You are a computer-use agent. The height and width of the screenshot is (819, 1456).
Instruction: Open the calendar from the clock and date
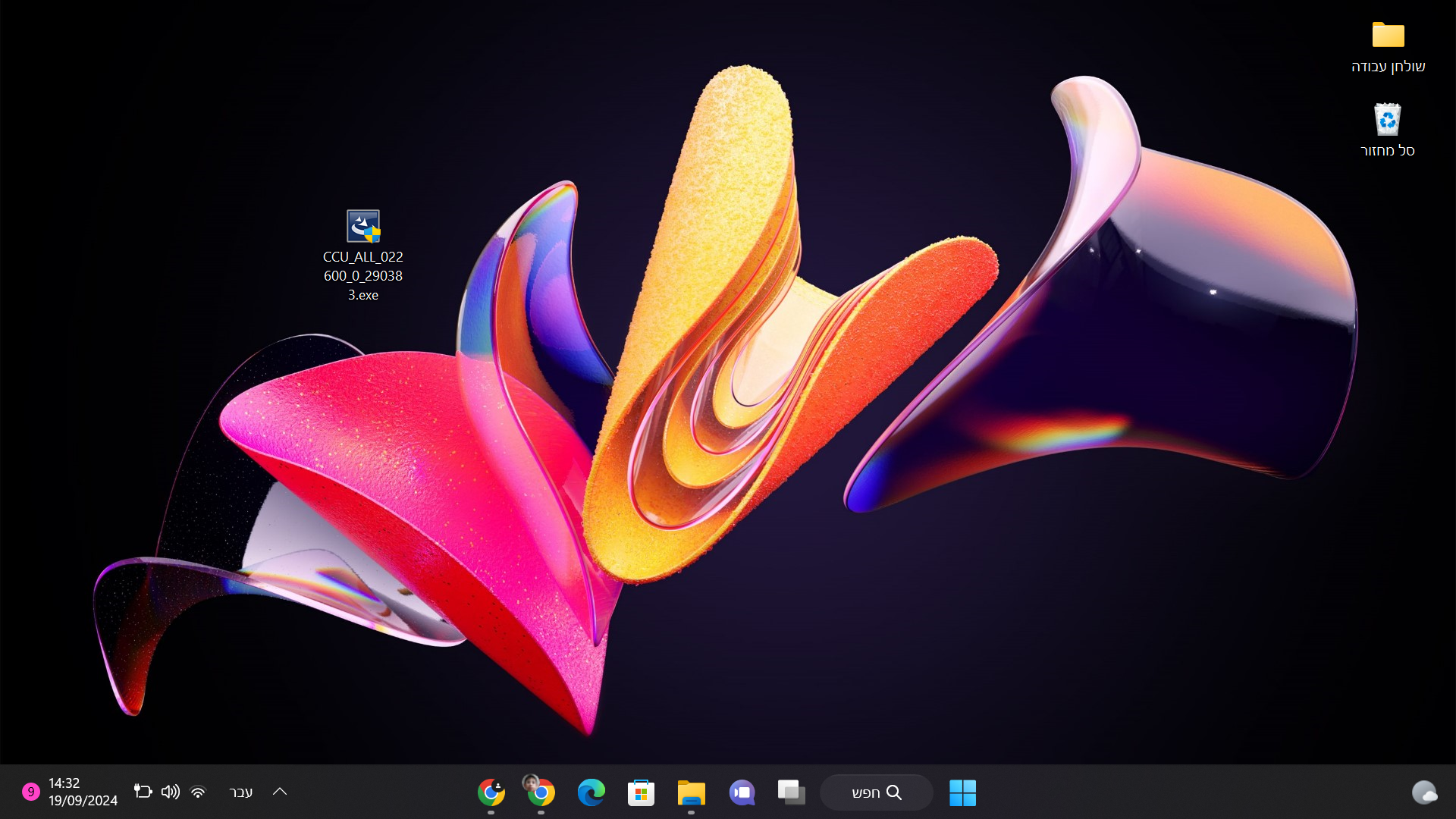(x=83, y=792)
